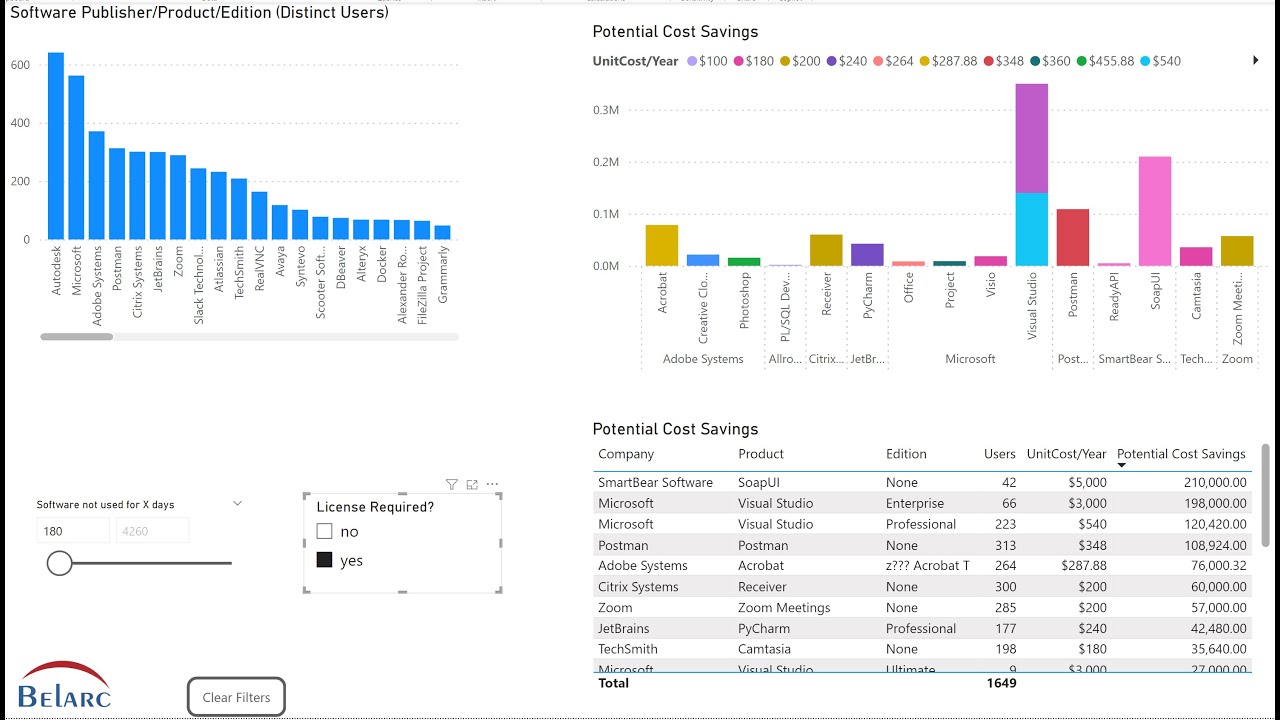Select the $540 legend swatch

(x=1145, y=61)
